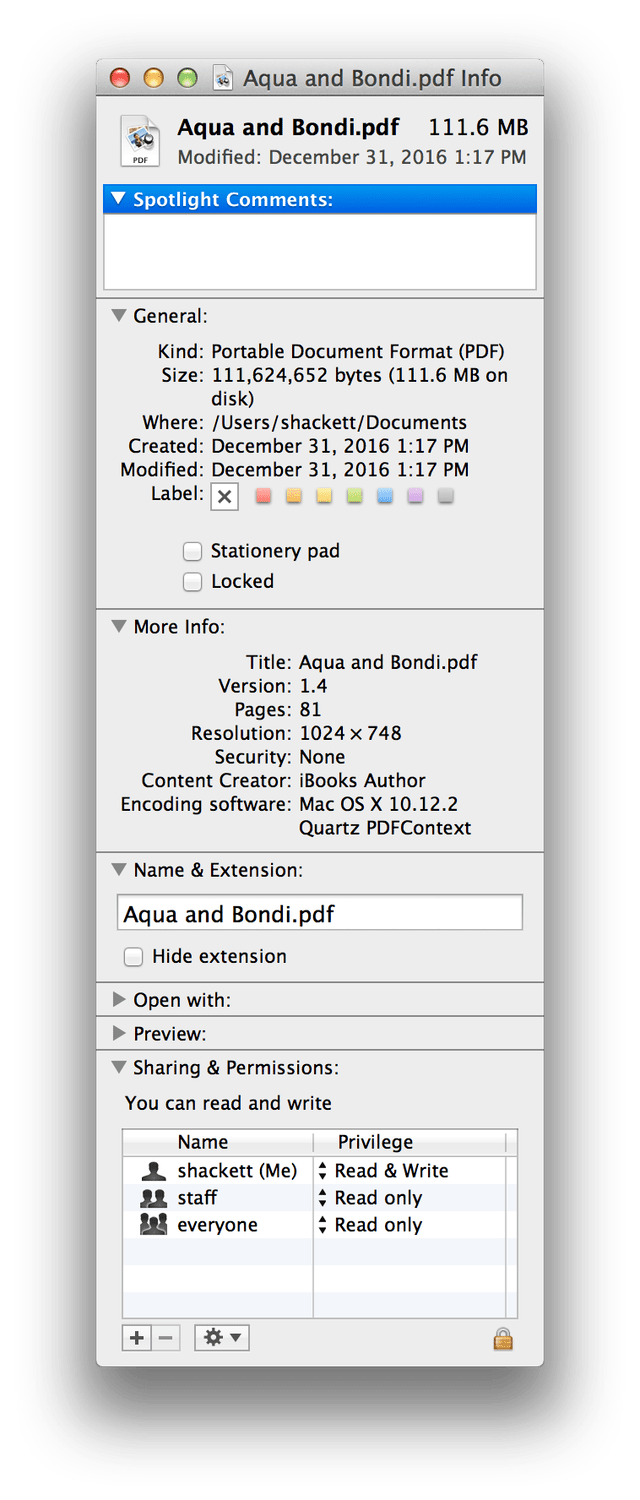The image size is (640, 1500).
Task: Click into Spotlight Comments text area
Action: coord(319,251)
